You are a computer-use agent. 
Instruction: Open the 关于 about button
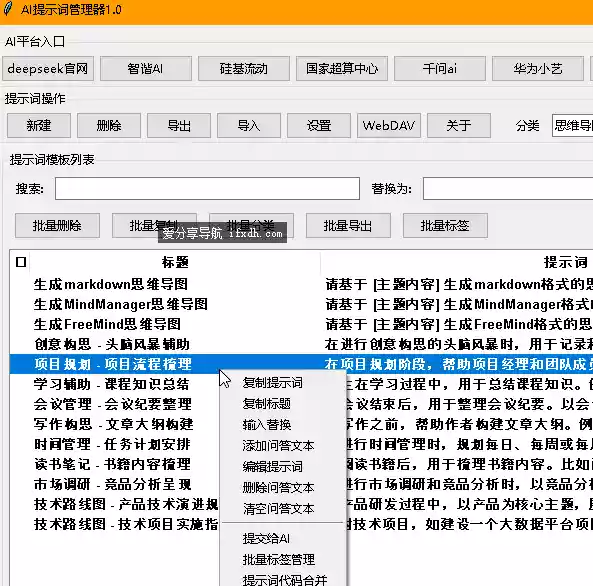[x=459, y=126]
